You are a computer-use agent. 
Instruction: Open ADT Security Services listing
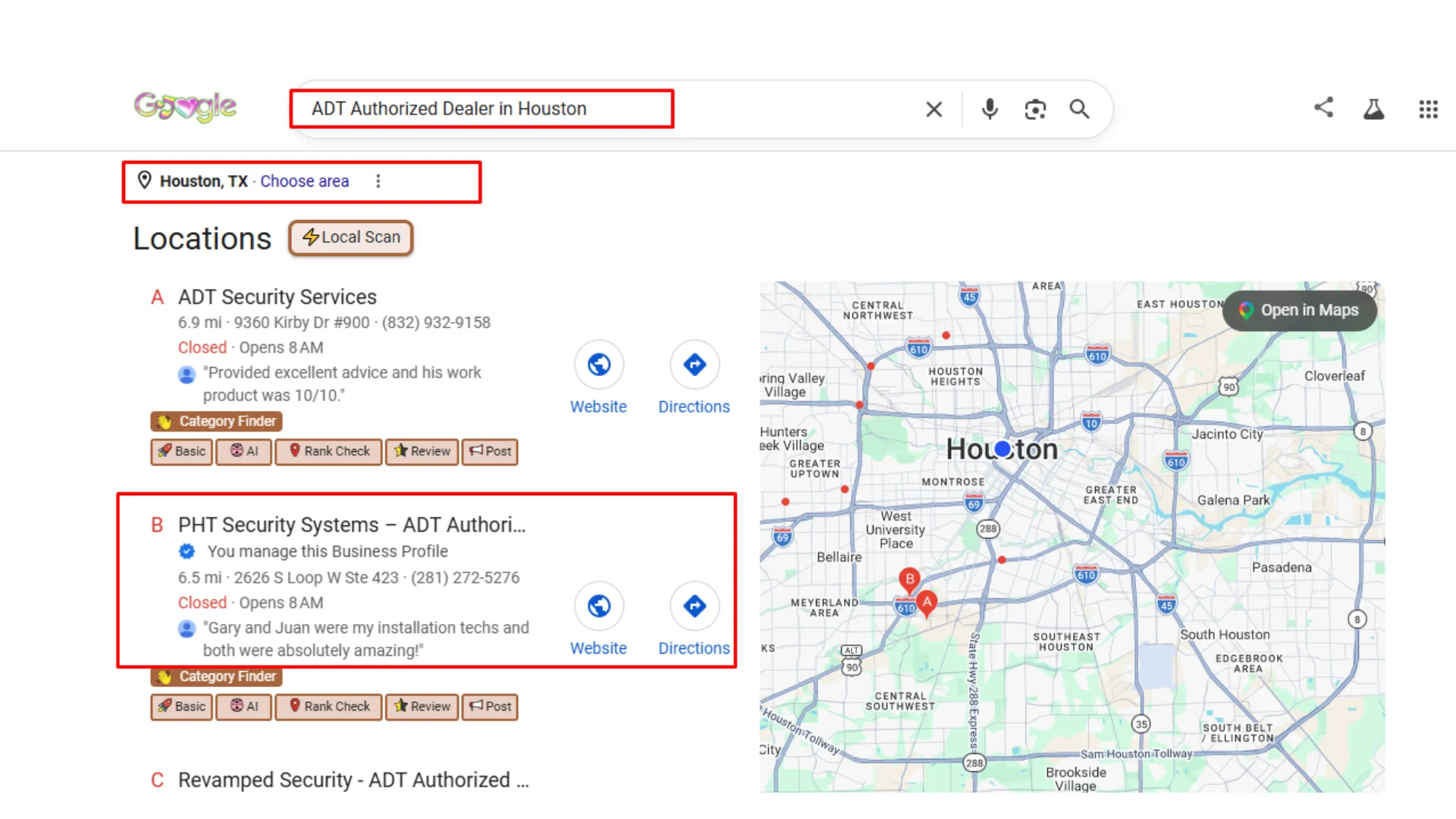[277, 297]
